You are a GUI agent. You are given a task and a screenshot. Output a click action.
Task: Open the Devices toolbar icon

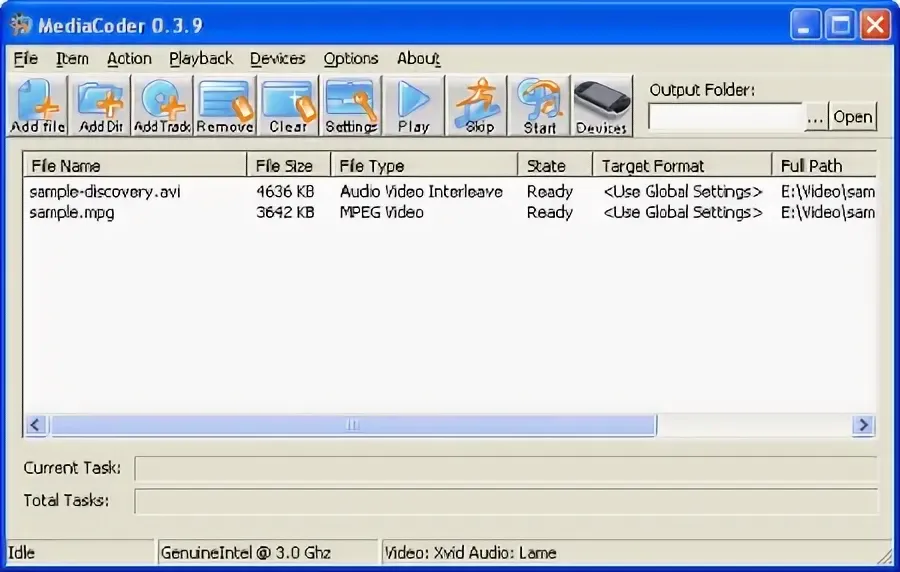(602, 106)
